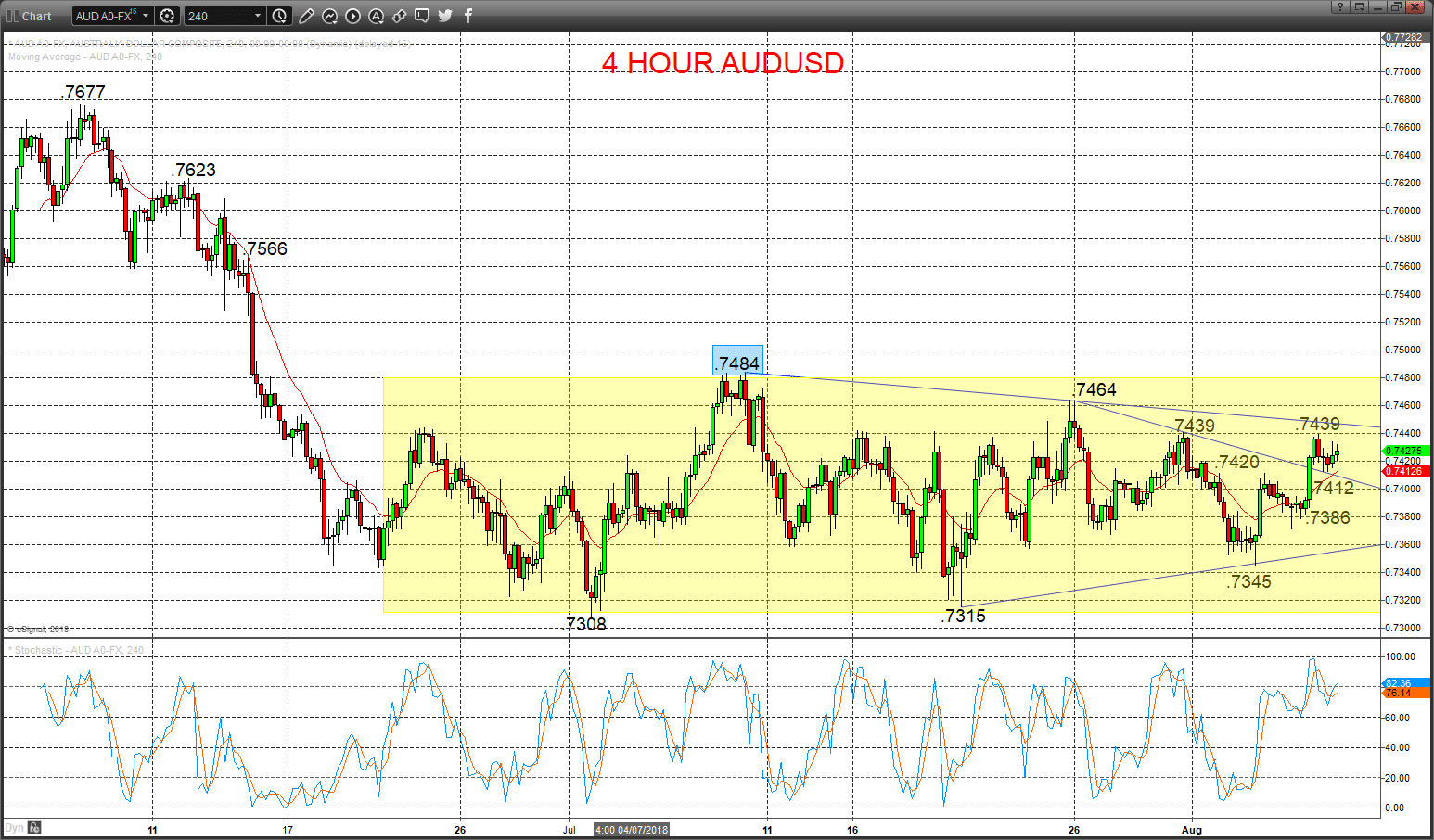Share the chart via Facebook icon
Viewport: 1434px width, 840px height.
[468, 16]
